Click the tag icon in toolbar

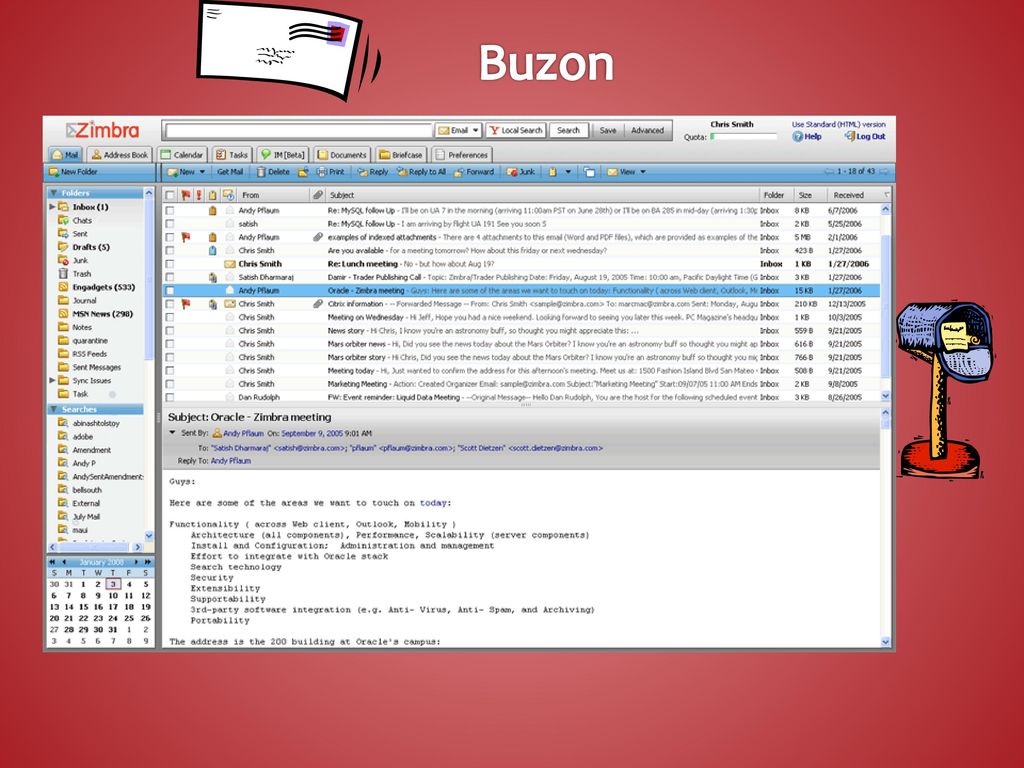[552, 172]
